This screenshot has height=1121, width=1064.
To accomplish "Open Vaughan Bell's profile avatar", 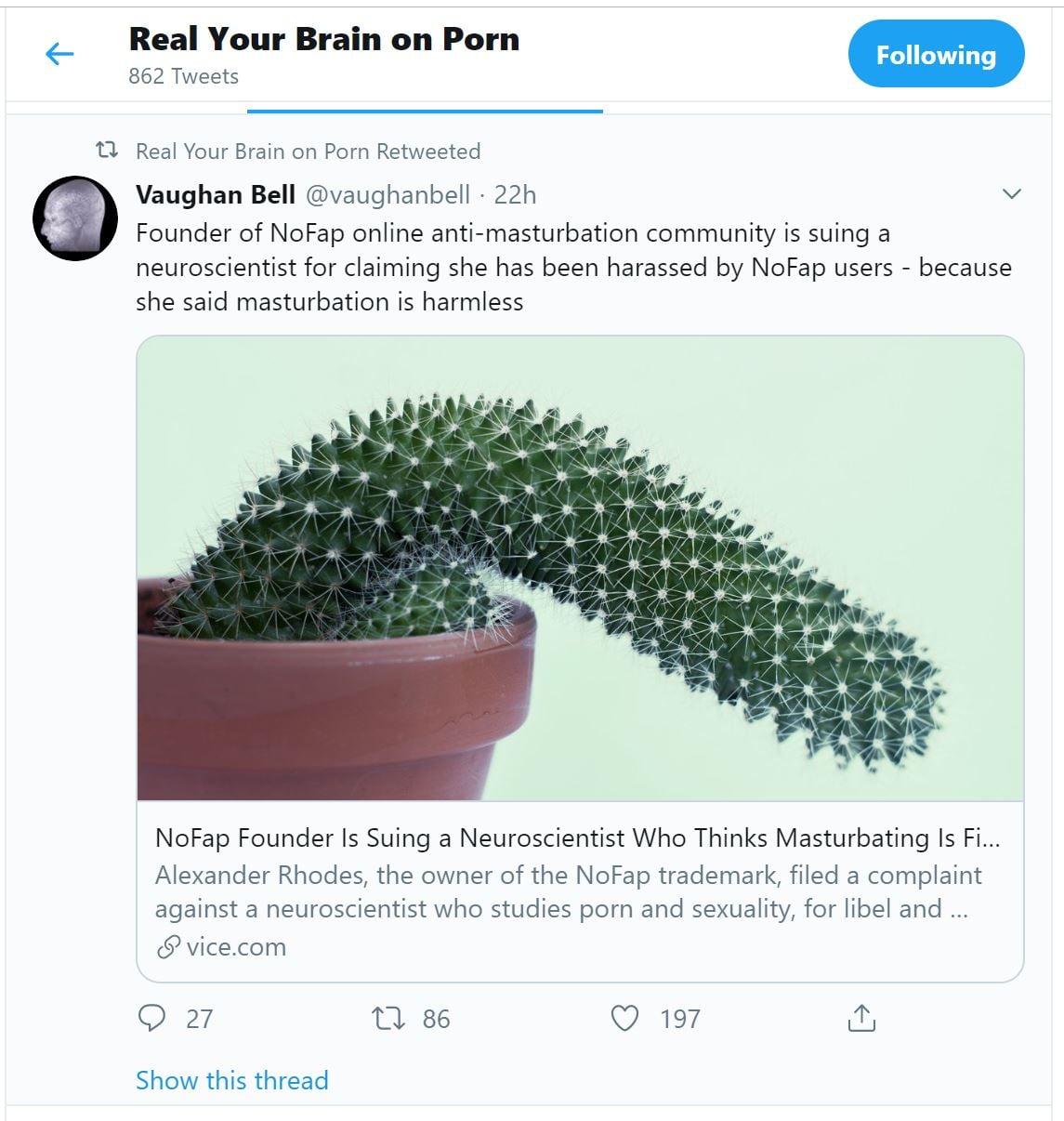I will tap(75, 218).
